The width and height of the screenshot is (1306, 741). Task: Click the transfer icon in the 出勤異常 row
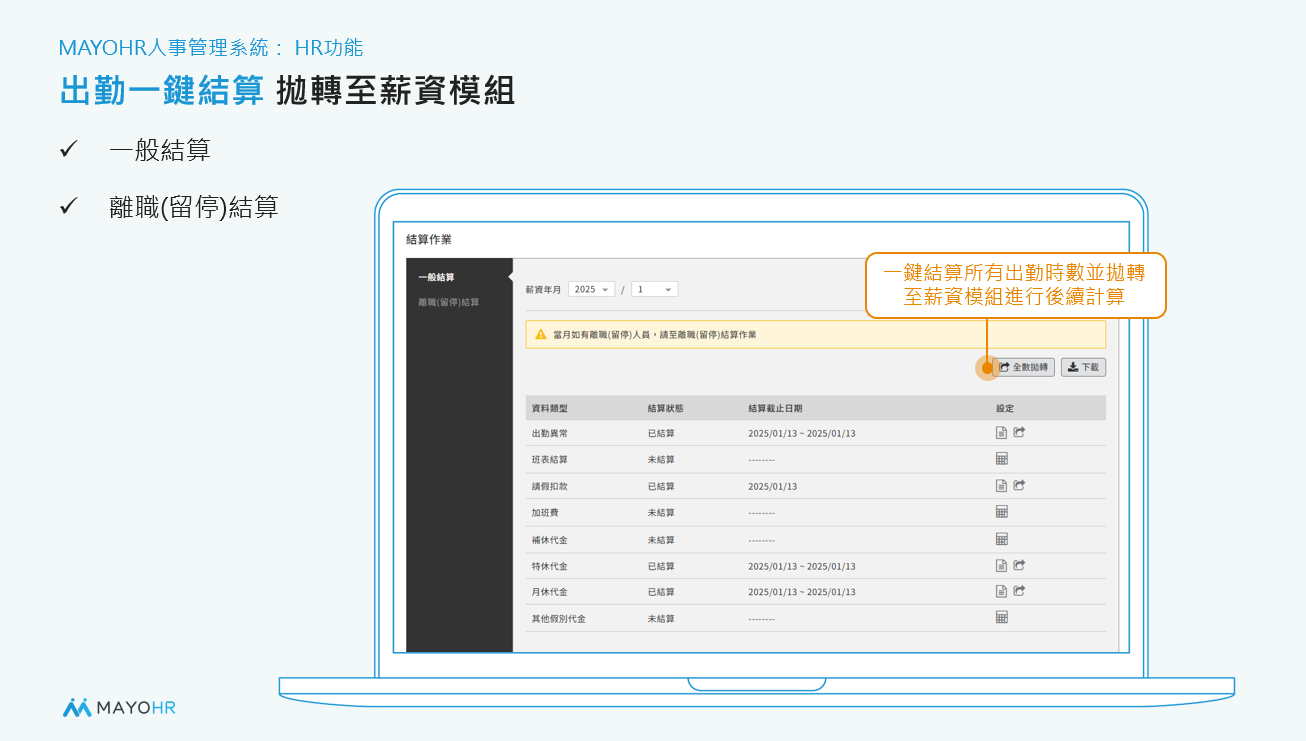pos(1019,433)
